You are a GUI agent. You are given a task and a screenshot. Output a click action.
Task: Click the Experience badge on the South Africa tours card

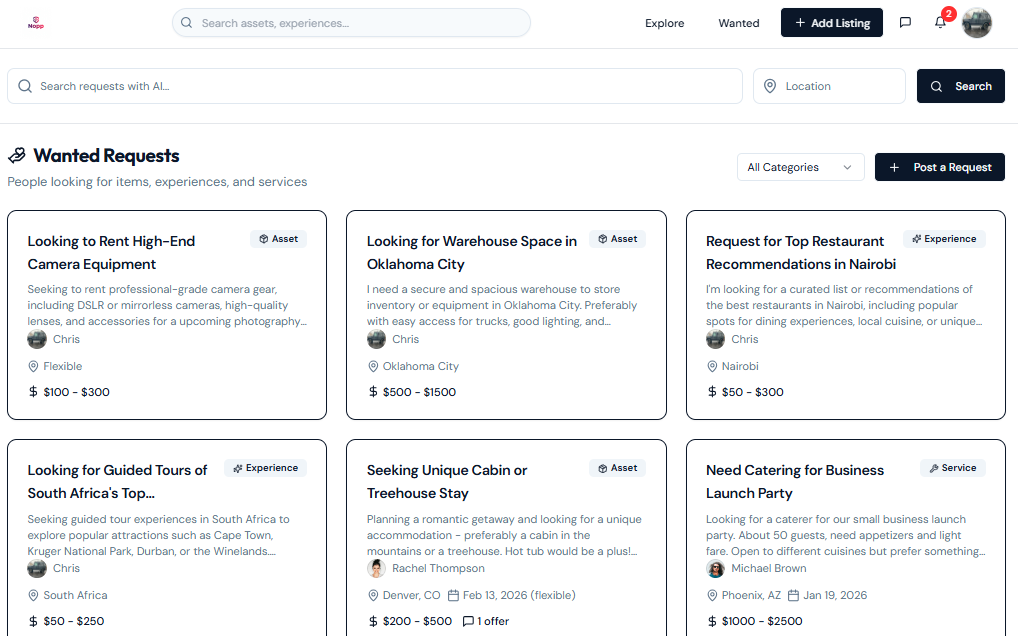pyautogui.click(x=265, y=467)
